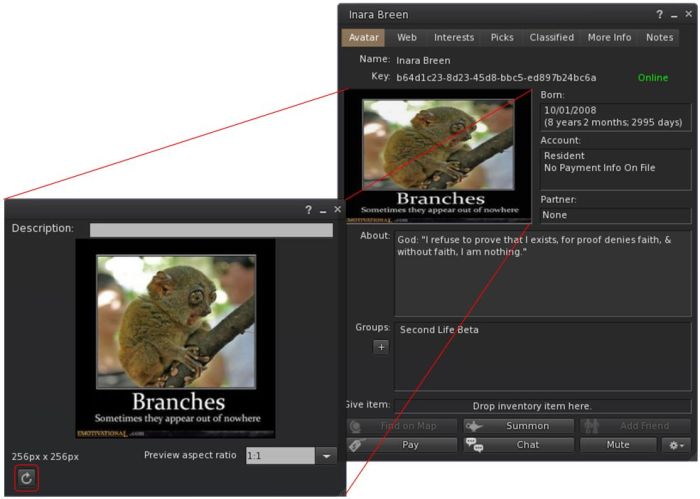
Task: Click the Summon button
Action: (518, 426)
